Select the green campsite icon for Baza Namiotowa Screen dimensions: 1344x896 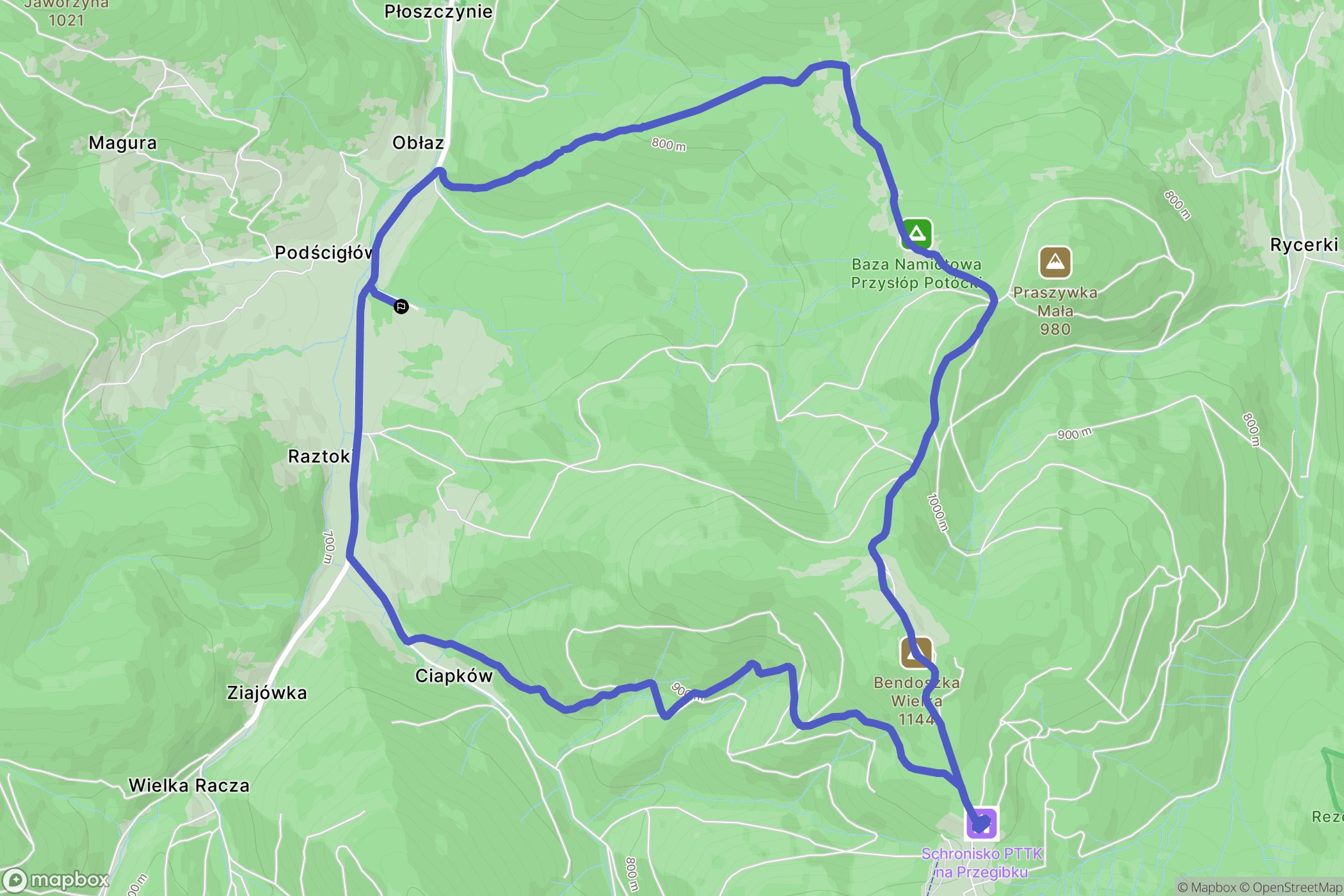point(916,234)
